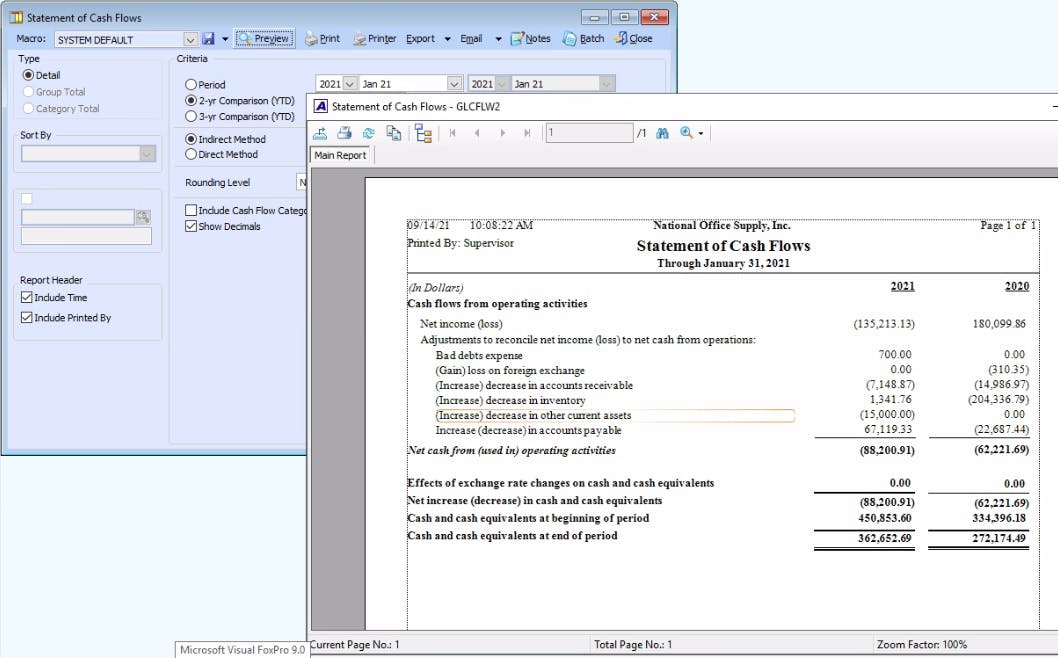This screenshot has width=1058, height=658.
Task: Go to last page in report viewer
Action: pyautogui.click(x=527, y=134)
